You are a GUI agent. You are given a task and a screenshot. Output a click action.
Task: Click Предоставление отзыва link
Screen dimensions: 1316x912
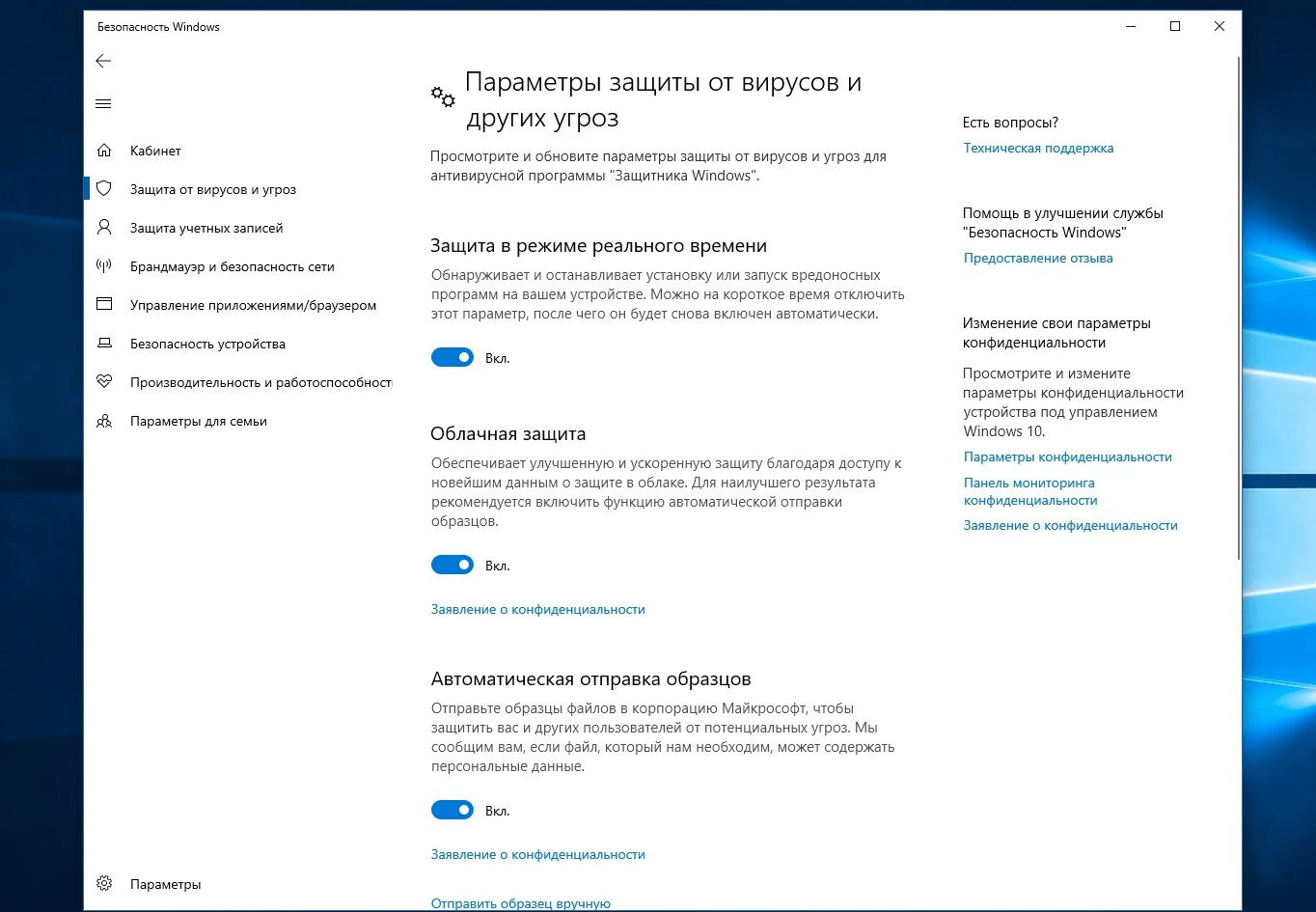[x=1038, y=258]
